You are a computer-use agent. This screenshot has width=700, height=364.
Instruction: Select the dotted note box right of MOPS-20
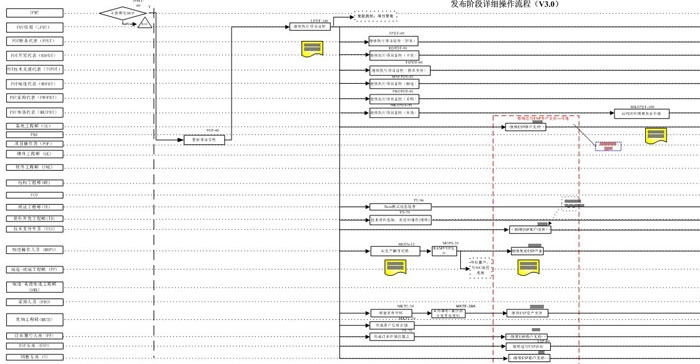coord(480,268)
